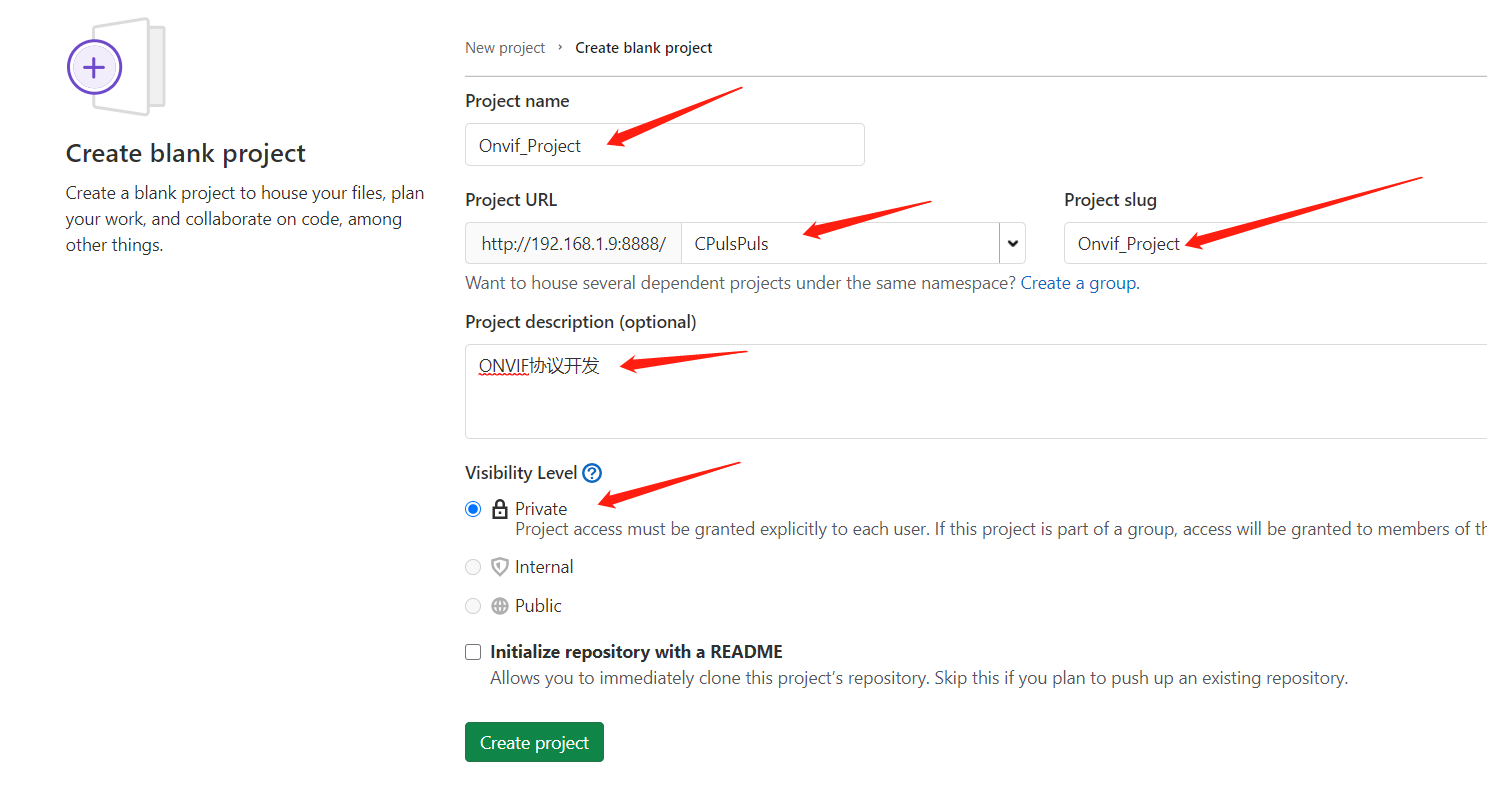Click the blank project plus illustration
1487x792 pixels.
click(116, 67)
